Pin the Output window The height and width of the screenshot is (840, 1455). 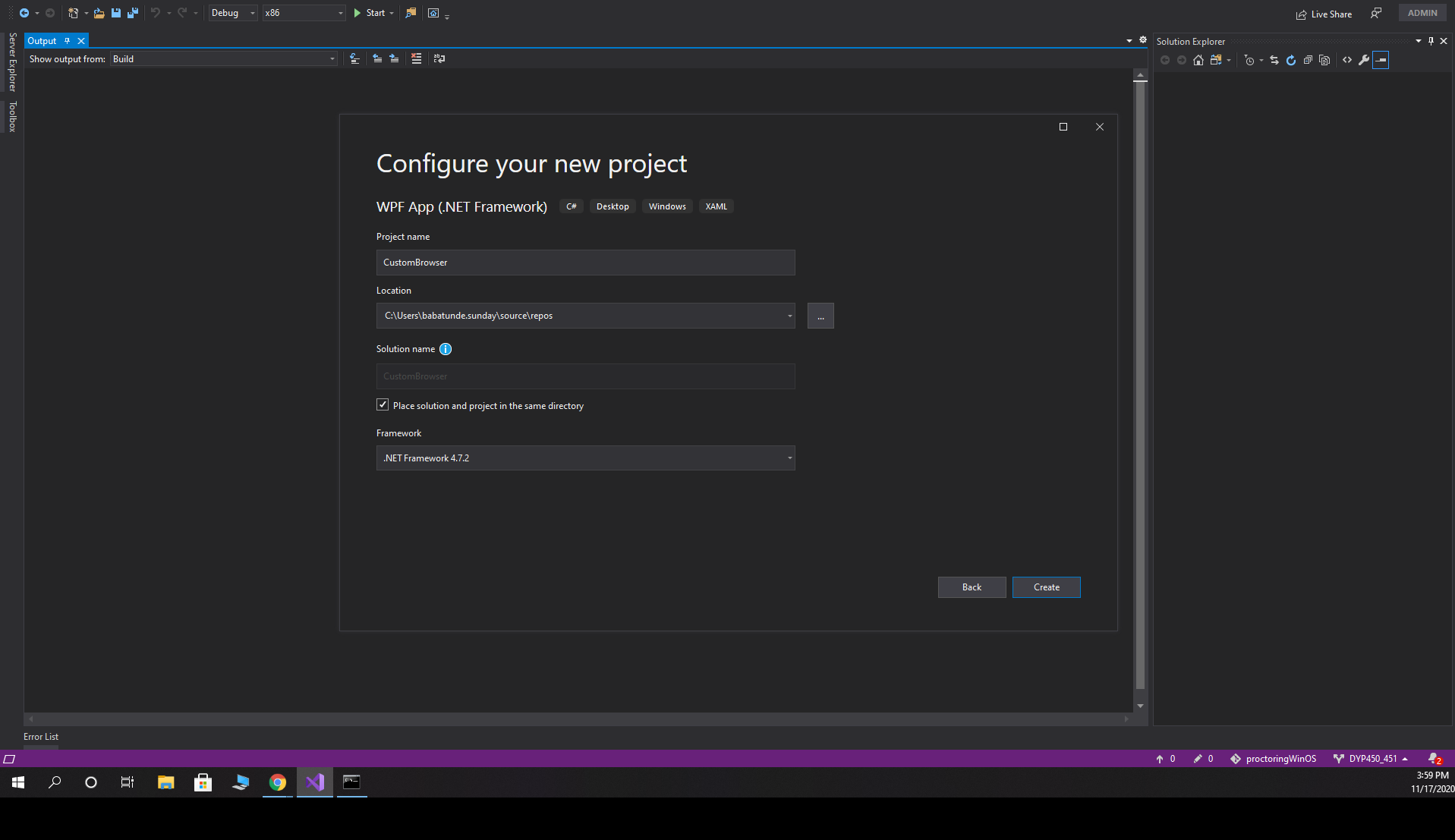(68, 40)
